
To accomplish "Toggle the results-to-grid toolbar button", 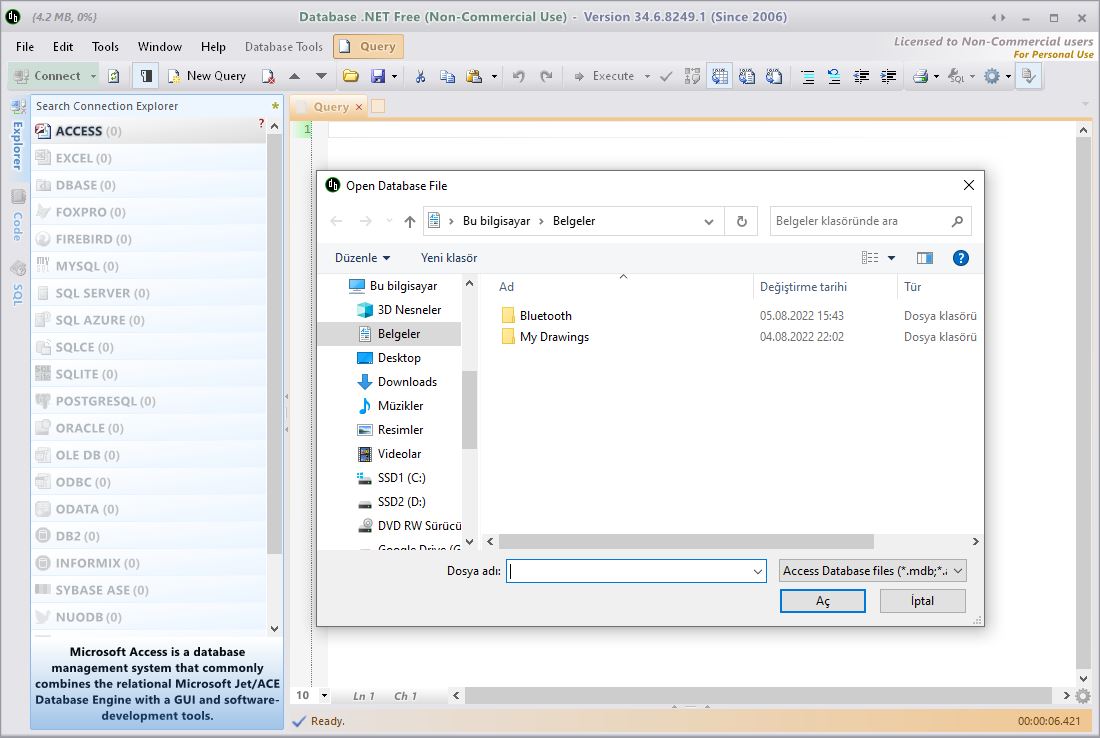I will click(x=720, y=76).
